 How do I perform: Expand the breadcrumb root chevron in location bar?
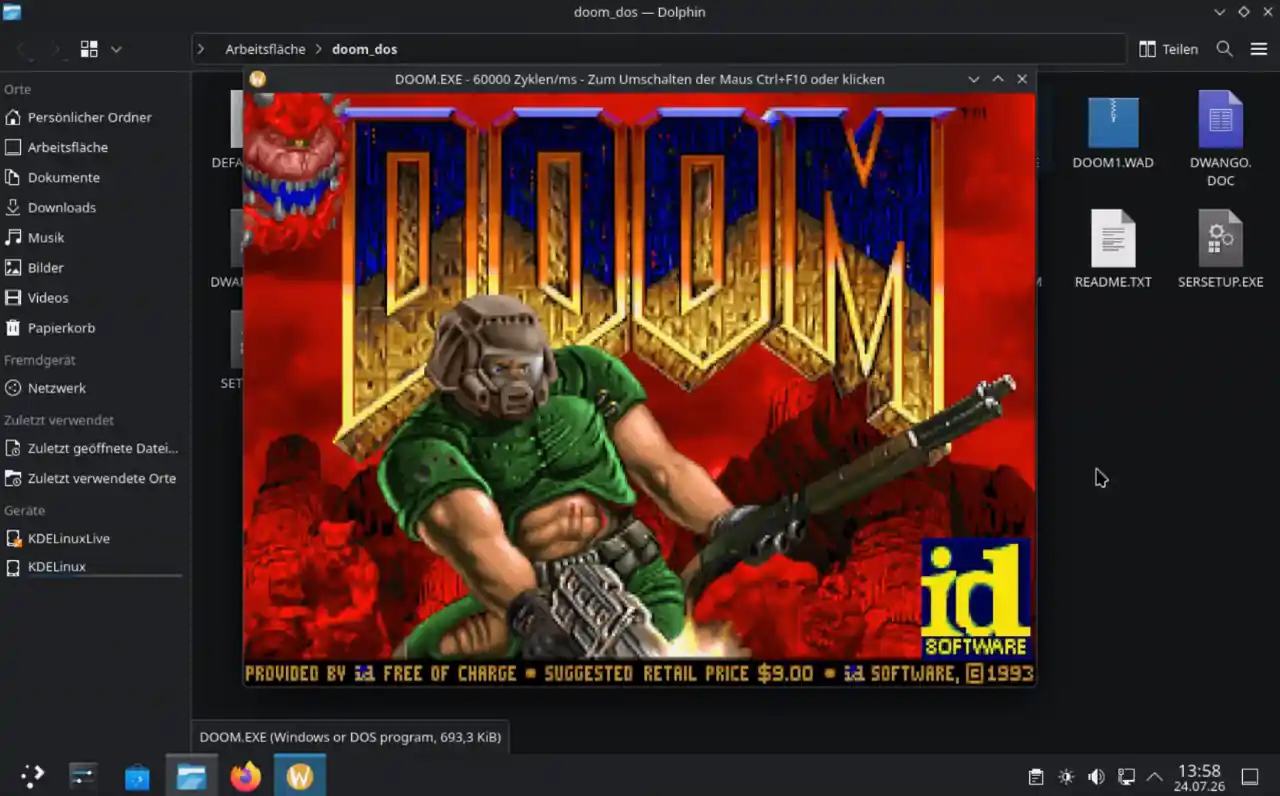pos(201,49)
